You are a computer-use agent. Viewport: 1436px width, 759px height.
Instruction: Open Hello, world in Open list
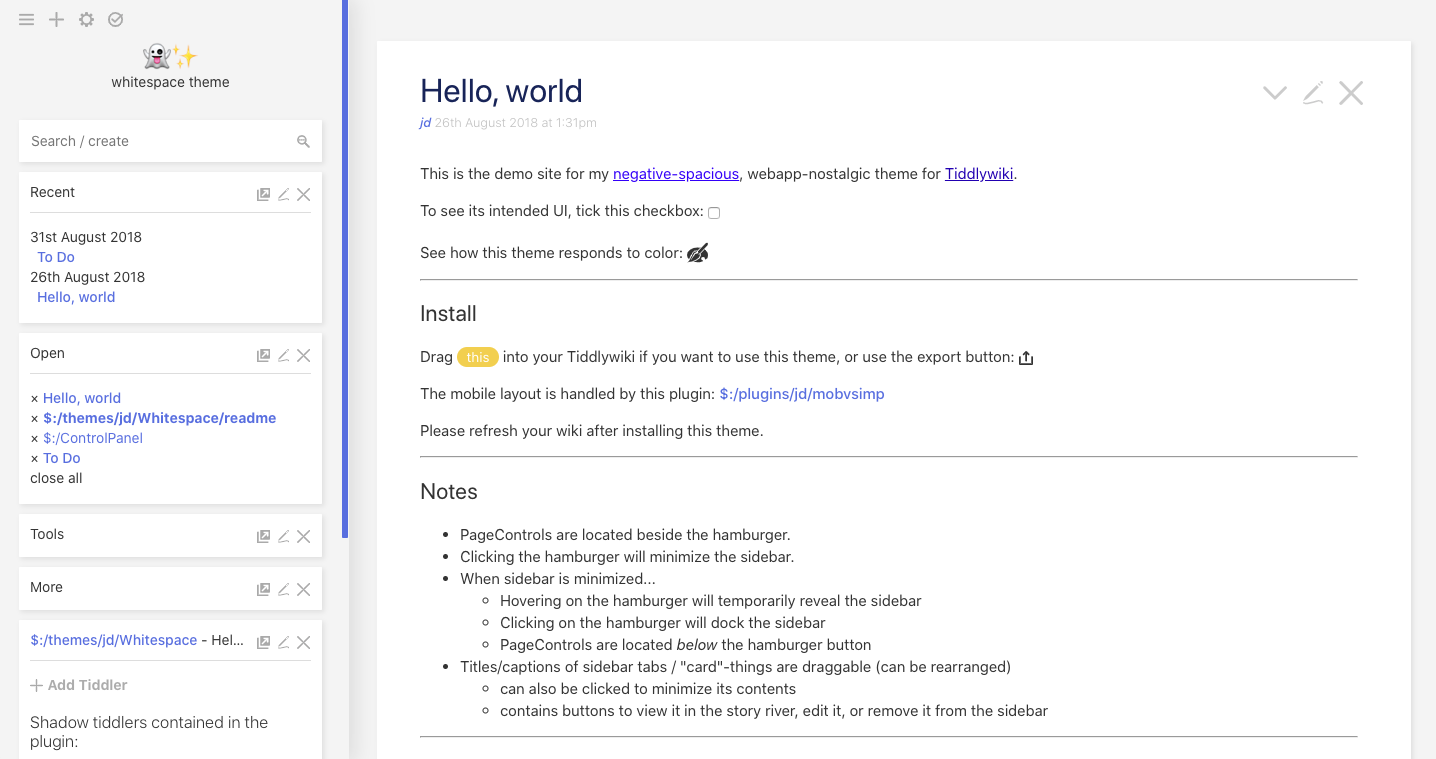(82, 398)
